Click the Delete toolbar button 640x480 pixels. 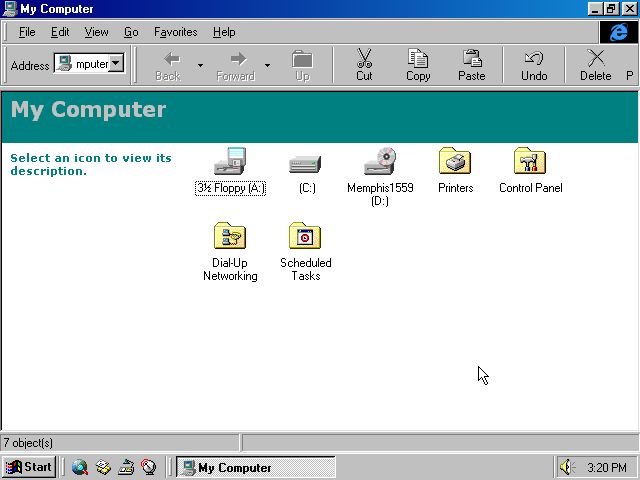[x=596, y=65]
